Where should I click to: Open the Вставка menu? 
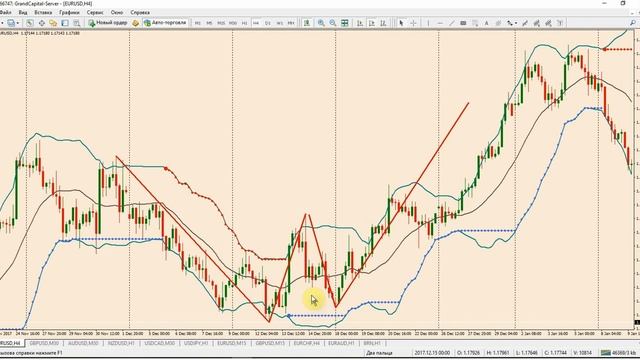(x=43, y=13)
